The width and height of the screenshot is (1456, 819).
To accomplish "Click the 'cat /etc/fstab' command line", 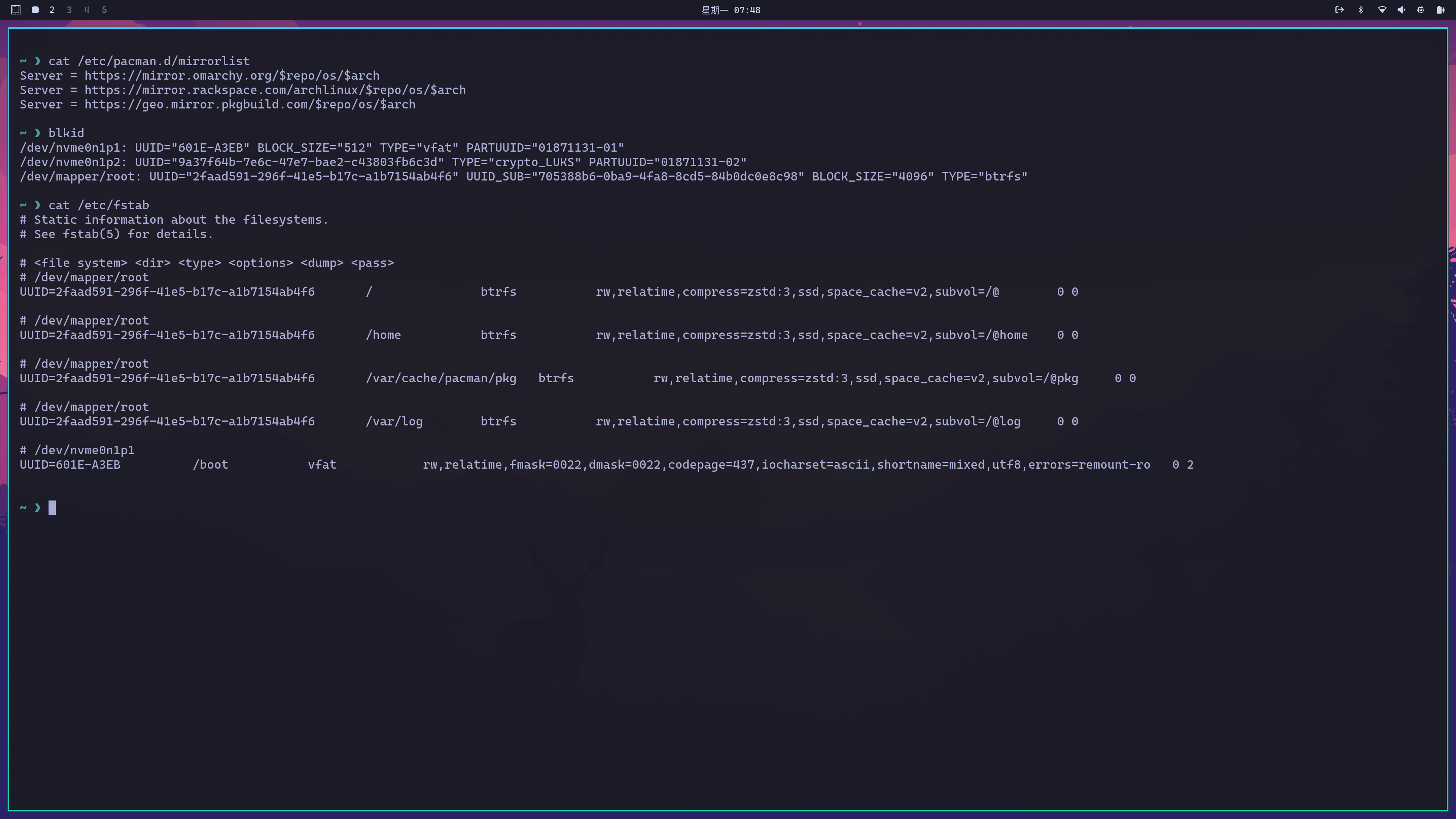I will 98,205.
